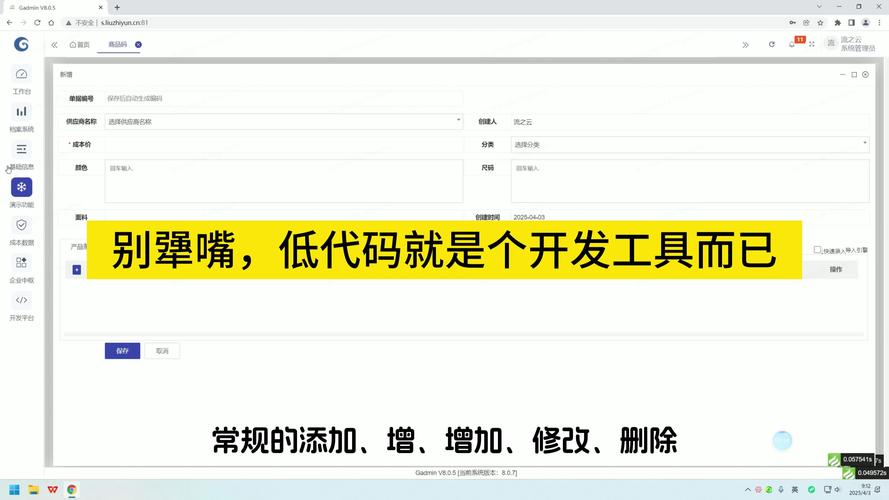Click the blue add-row icon in table
The image size is (889, 500).
click(x=77, y=270)
